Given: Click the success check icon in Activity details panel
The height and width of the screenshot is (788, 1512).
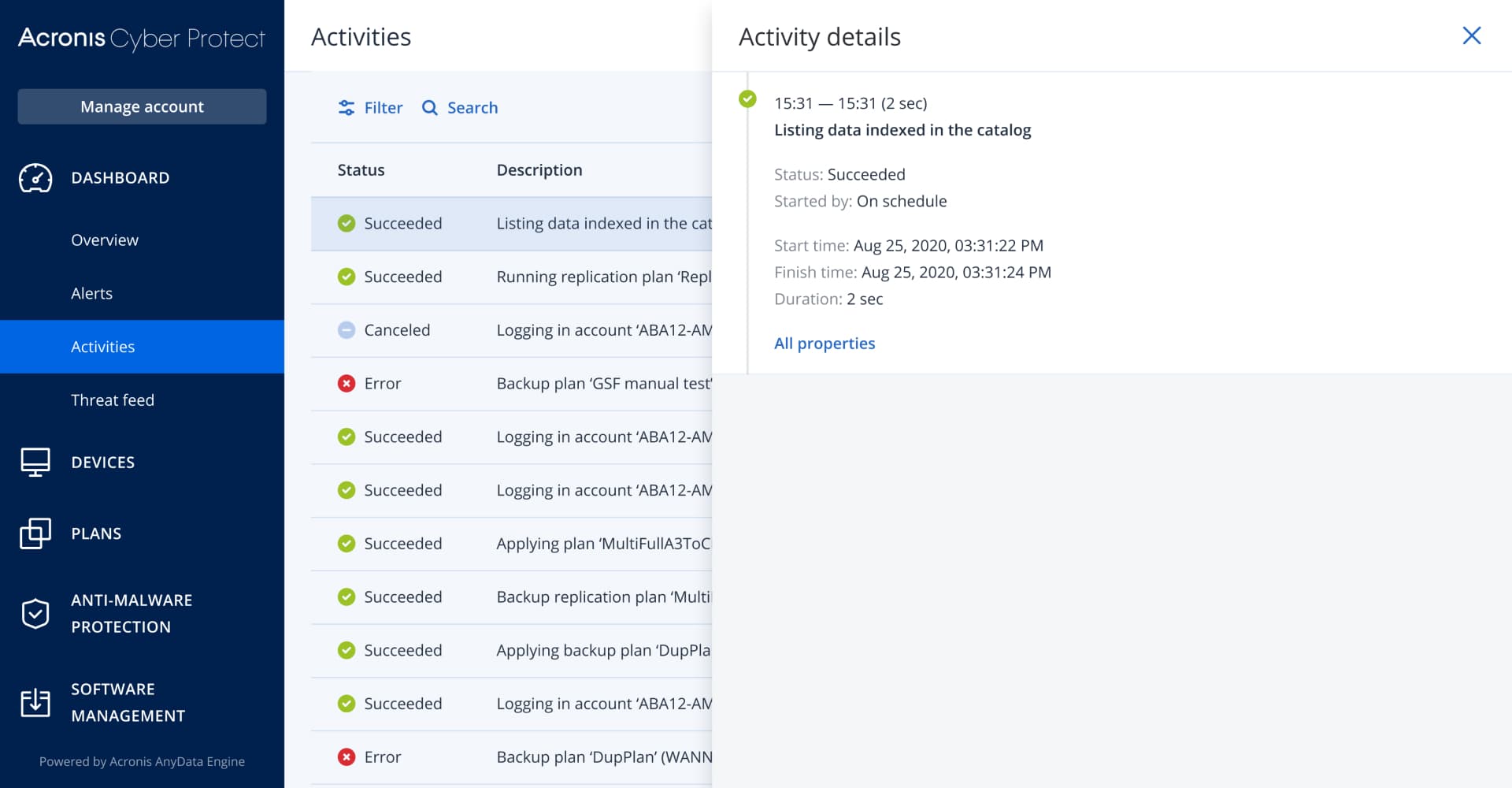Looking at the screenshot, I should pyautogui.click(x=747, y=100).
